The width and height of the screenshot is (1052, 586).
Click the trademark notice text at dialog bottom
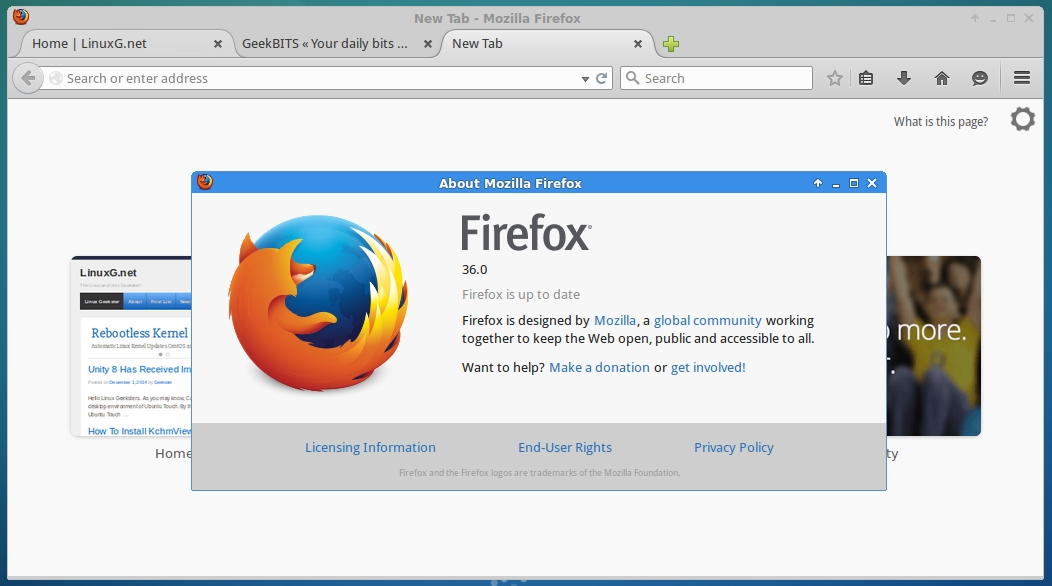point(539,473)
